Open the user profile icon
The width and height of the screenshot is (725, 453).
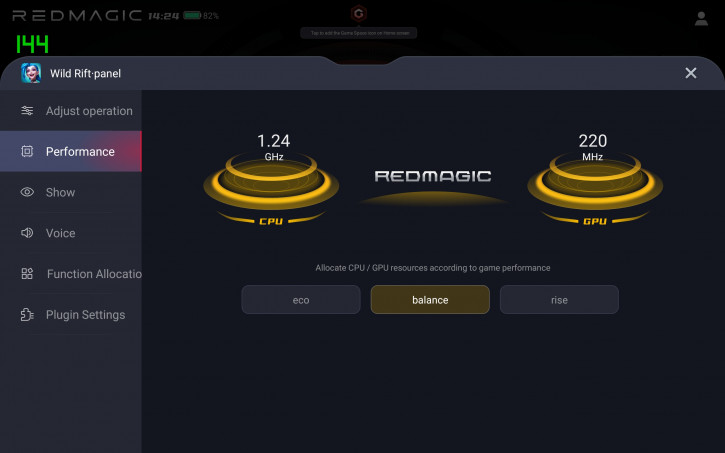[x=701, y=18]
